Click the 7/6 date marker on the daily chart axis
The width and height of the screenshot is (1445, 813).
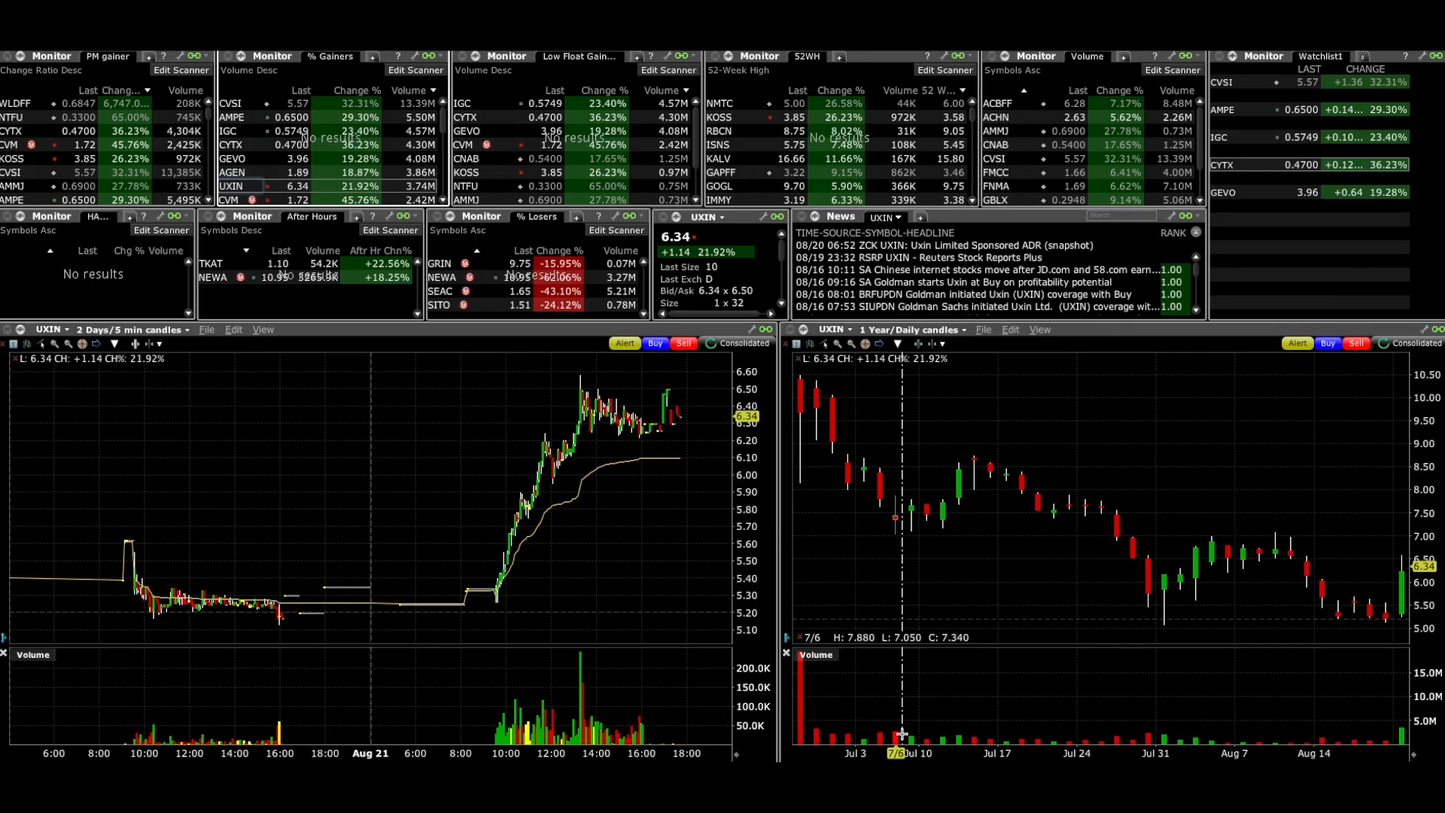pos(895,753)
